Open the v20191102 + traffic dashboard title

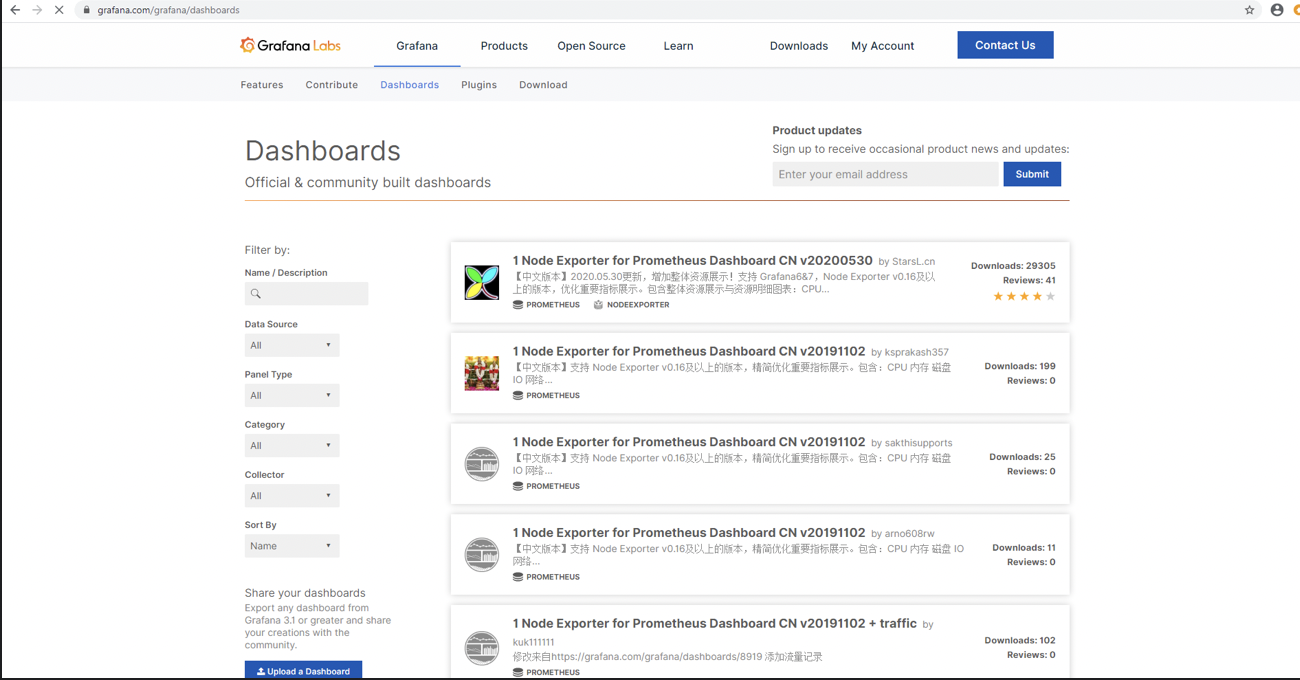(715, 624)
